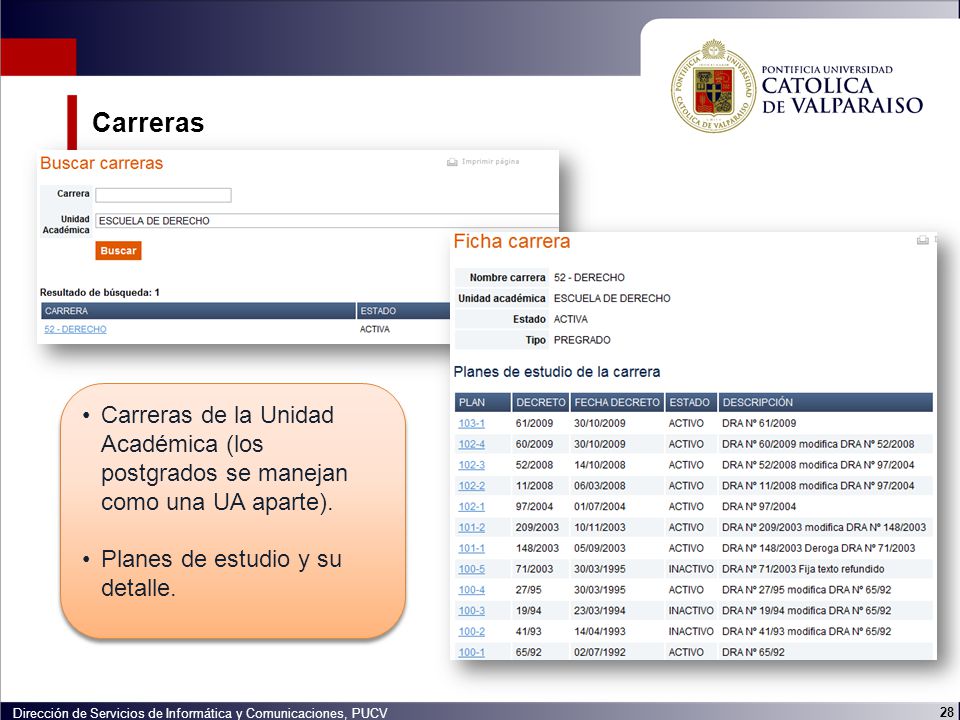Click the Tipo value PREGRADO
The height and width of the screenshot is (720, 960).
click(x=582, y=340)
